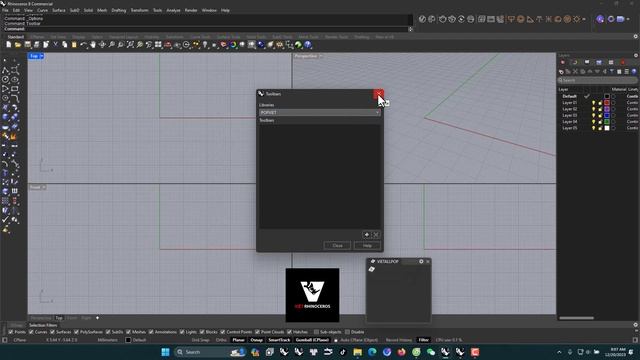Switch to the Standard toolbar tab
Viewport: 640px width, 360px height.
coord(16,37)
